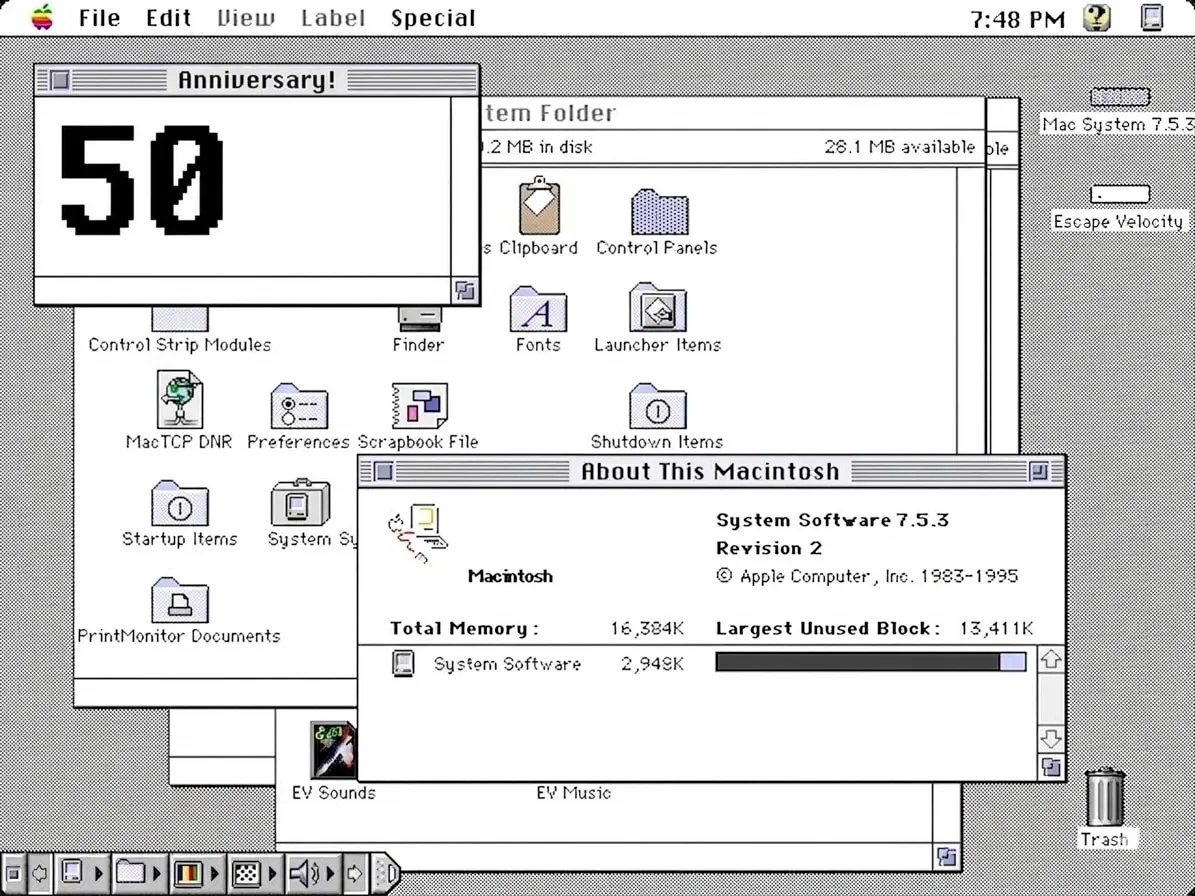Click the scroll up arrow in About This Macintosh
Screen dimensions: 1195x896
coord(1051,661)
